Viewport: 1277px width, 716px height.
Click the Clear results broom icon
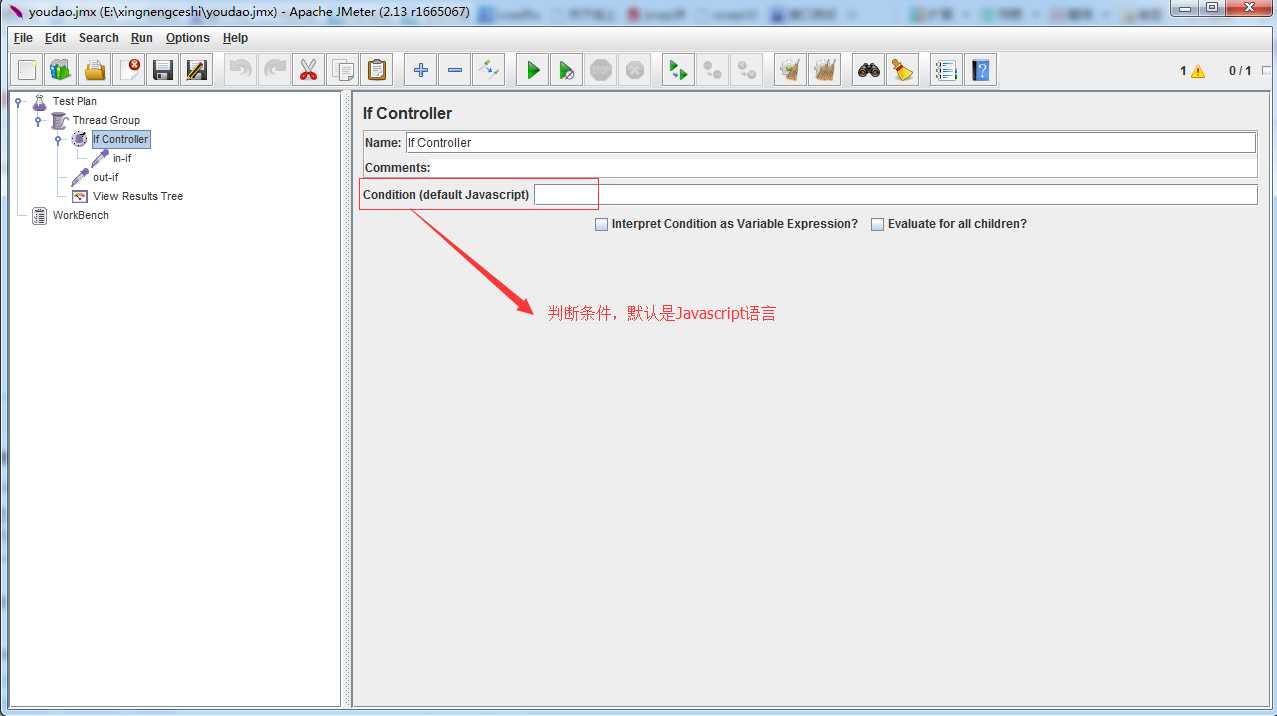click(x=791, y=70)
